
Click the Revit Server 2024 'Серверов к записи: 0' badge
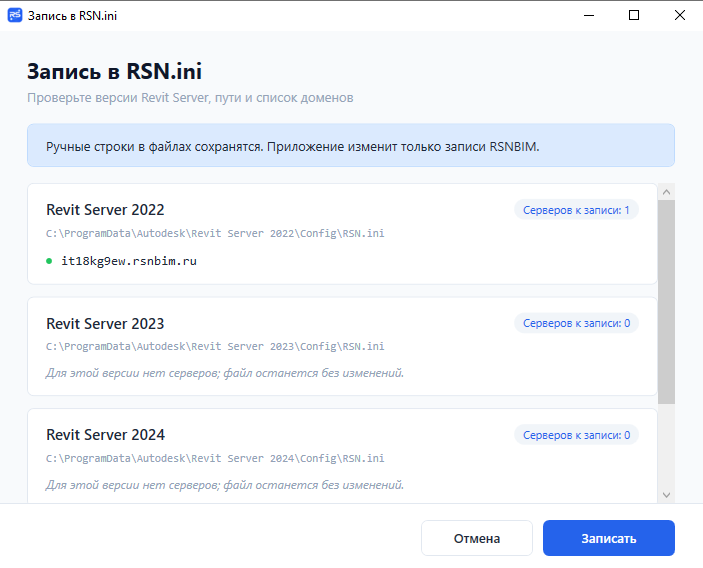576,435
